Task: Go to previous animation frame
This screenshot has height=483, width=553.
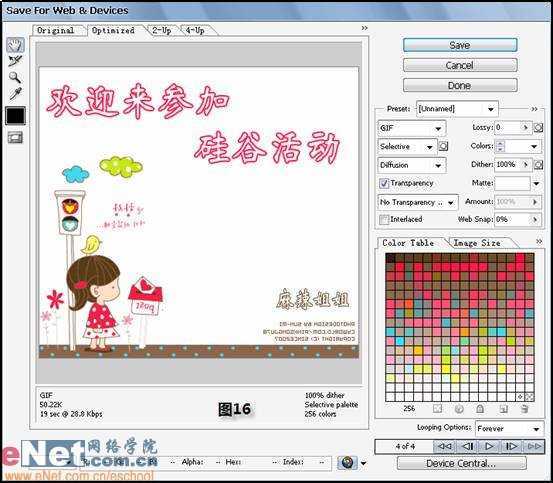Action: pos(467,446)
